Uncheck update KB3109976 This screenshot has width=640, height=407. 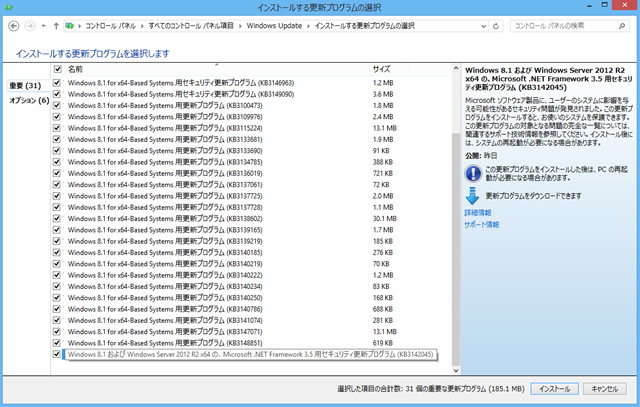(x=57, y=117)
